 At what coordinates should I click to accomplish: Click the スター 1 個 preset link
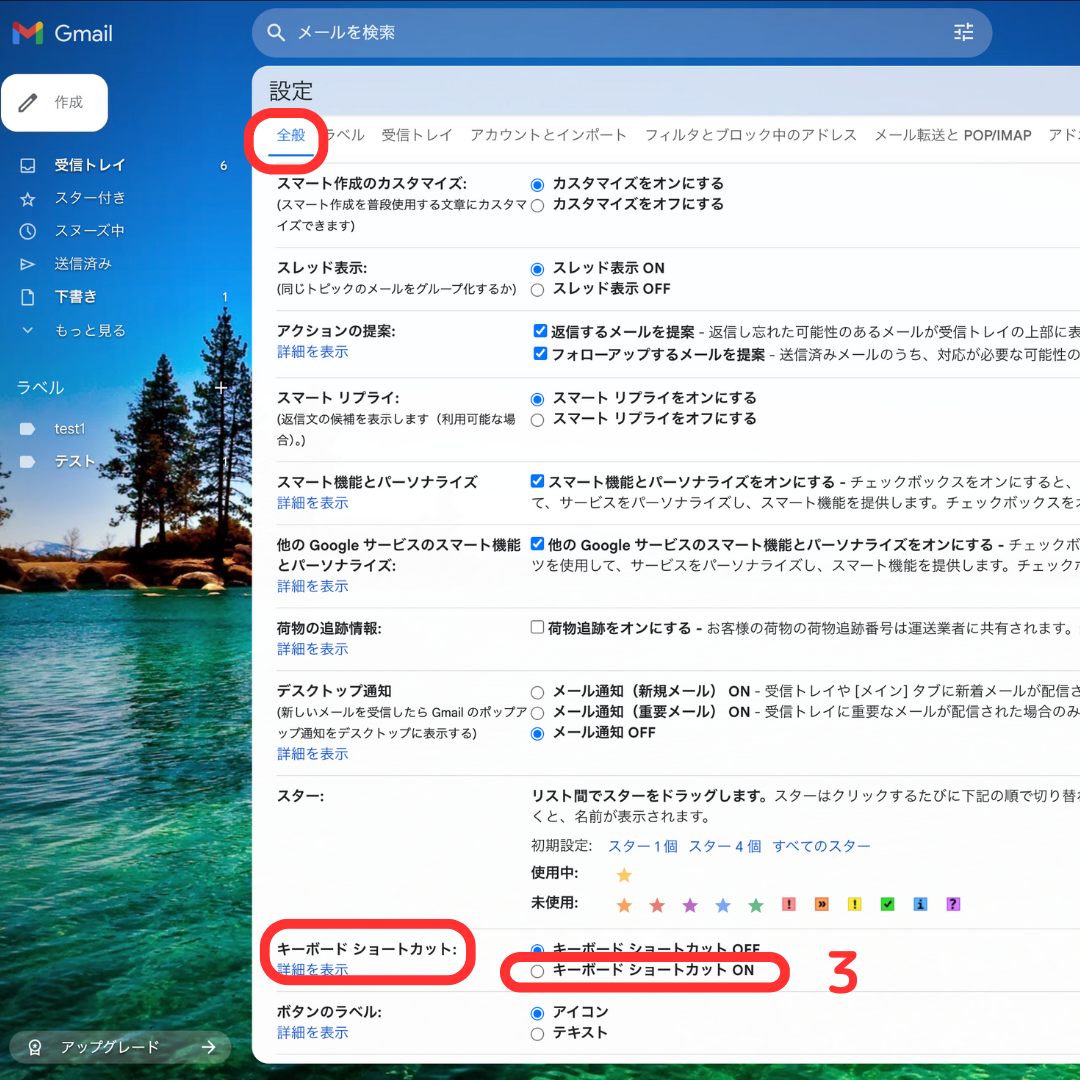pos(643,846)
